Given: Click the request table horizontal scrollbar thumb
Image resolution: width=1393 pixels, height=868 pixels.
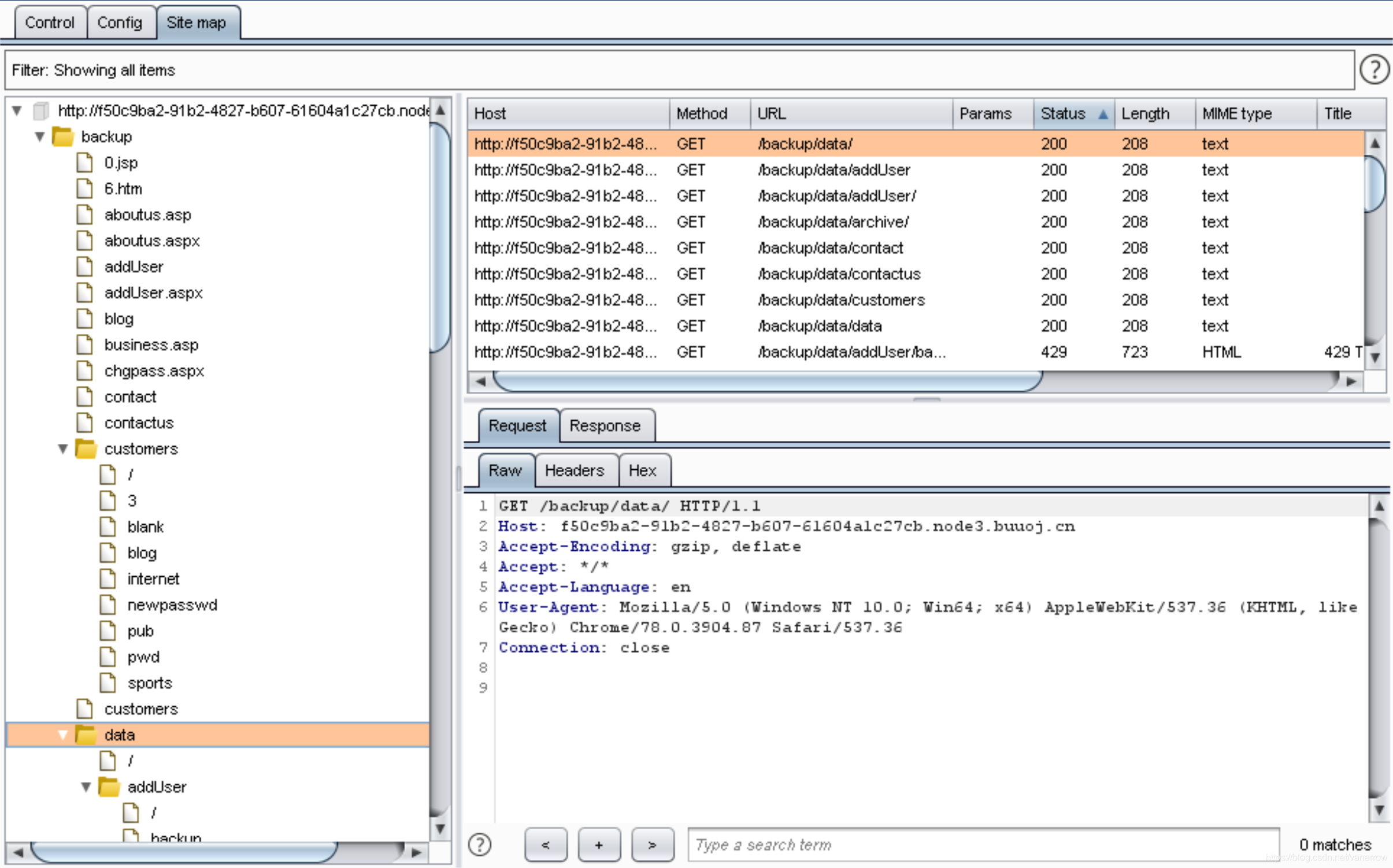Looking at the screenshot, I should click(x=768, y=381).
